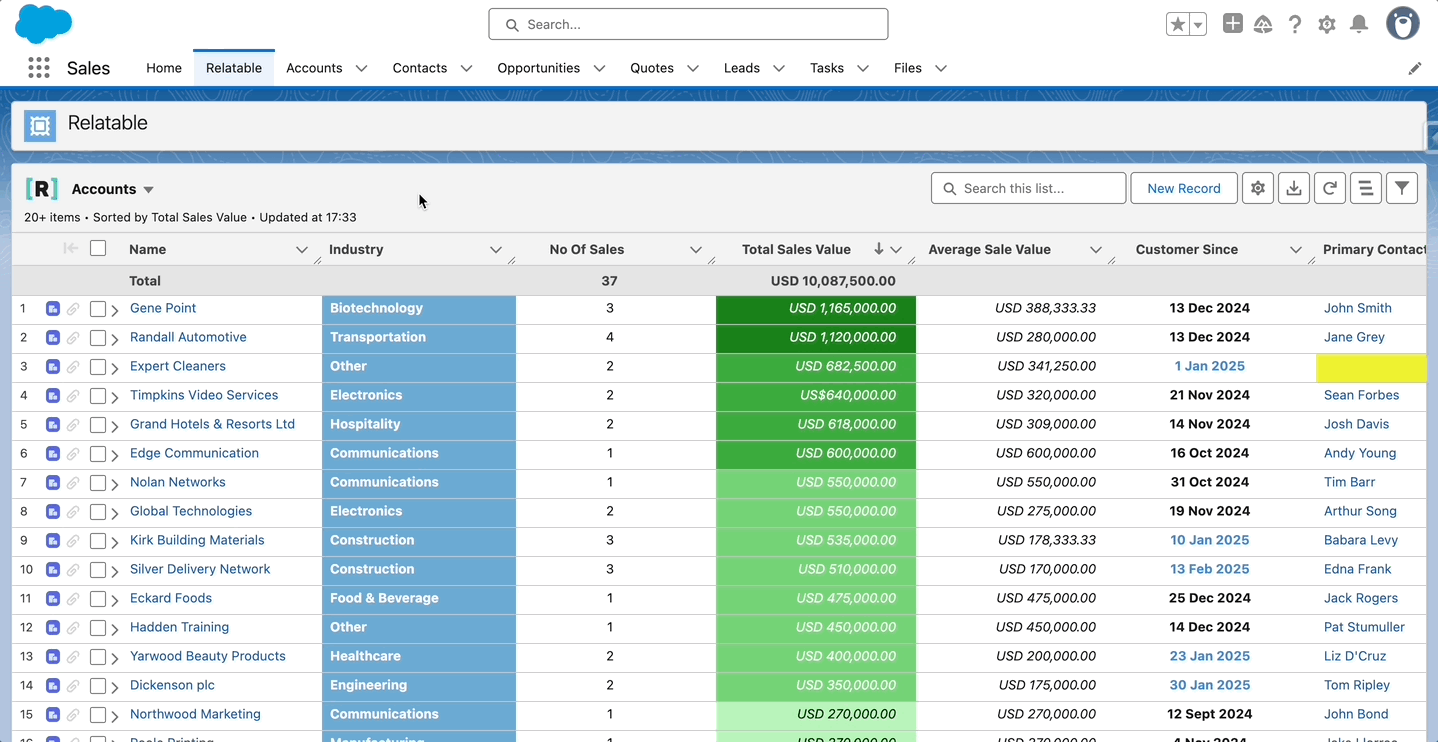Expand the Kirk Building Materials row
The image size is (1438, 742).
115,542
